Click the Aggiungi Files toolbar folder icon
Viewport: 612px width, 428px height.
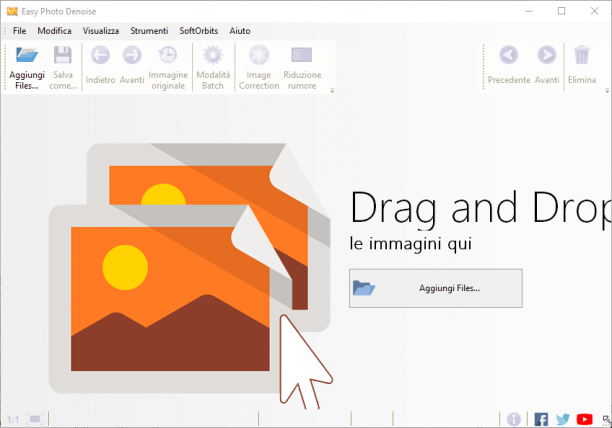(27, 55)
